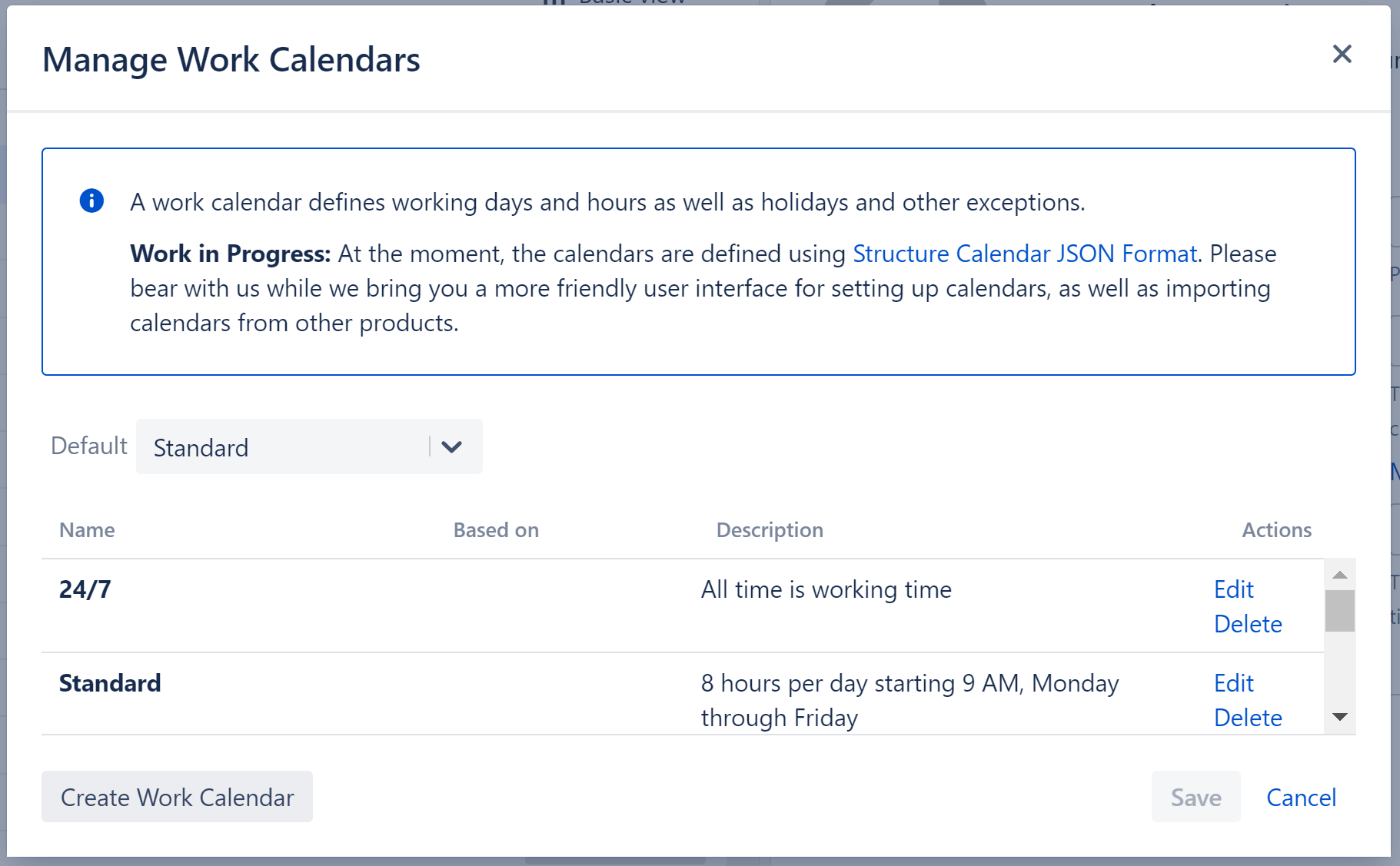
Task: Click the chevron on the Standard selector
Action: [452, 446]
